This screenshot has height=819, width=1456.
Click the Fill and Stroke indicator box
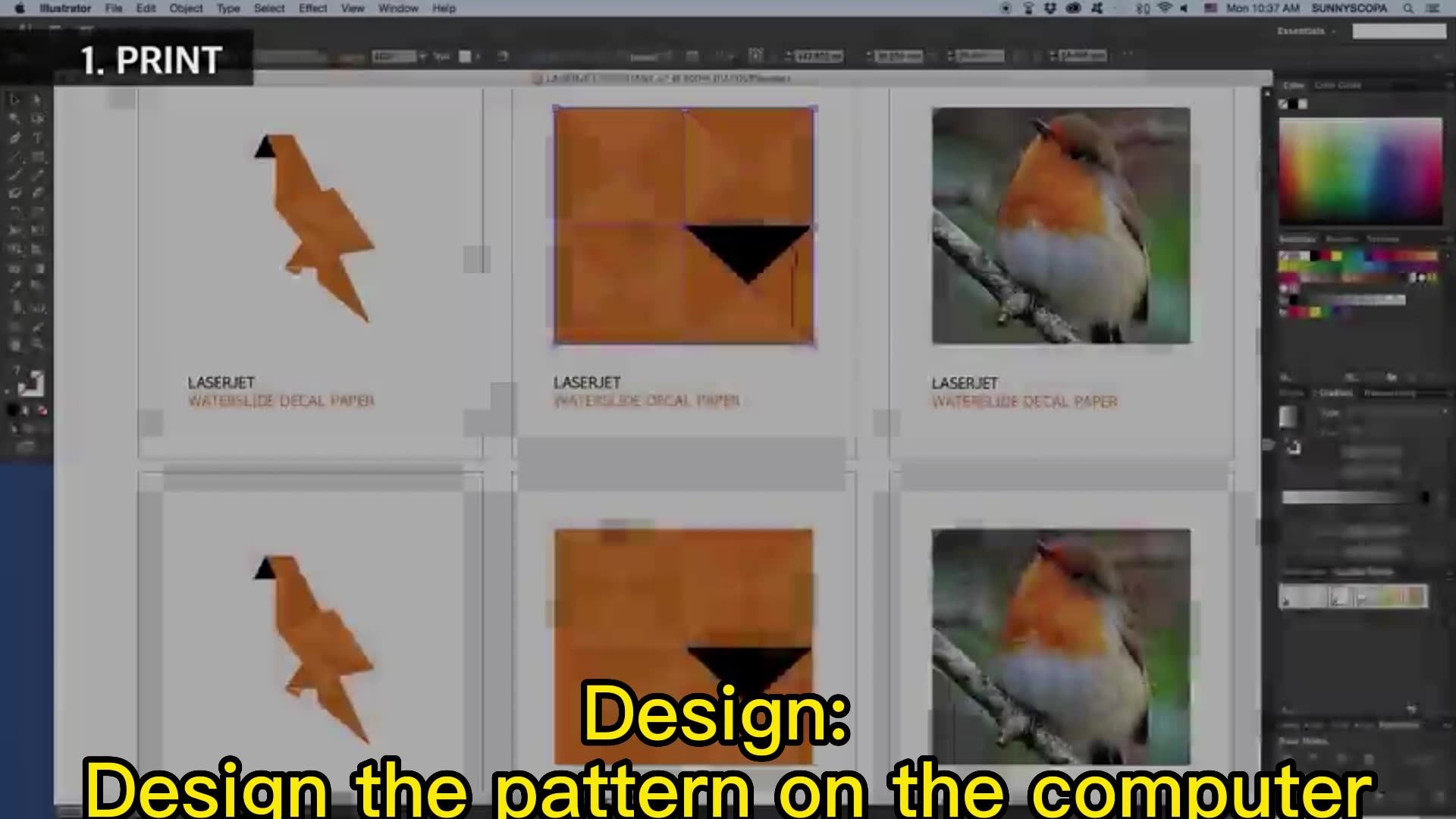pos(31,384)
